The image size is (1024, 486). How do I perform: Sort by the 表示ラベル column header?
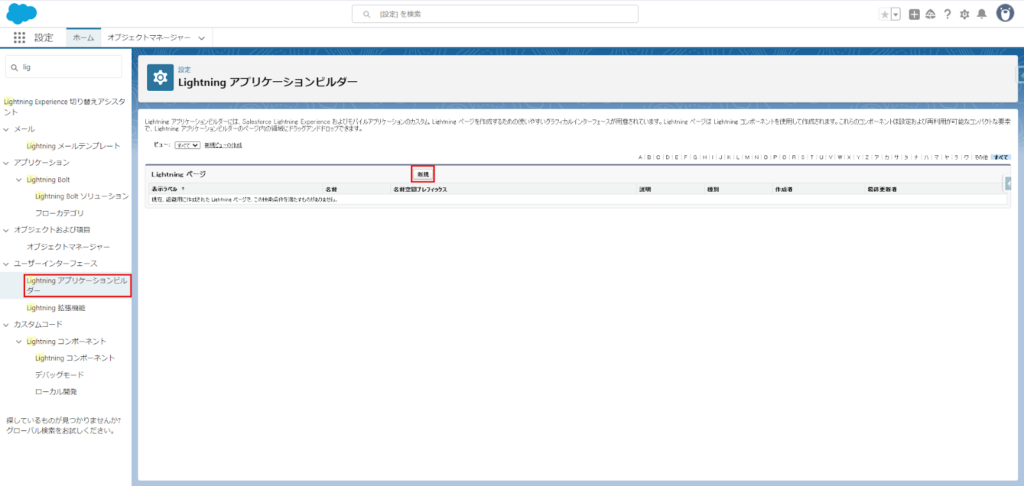[166, 189]
